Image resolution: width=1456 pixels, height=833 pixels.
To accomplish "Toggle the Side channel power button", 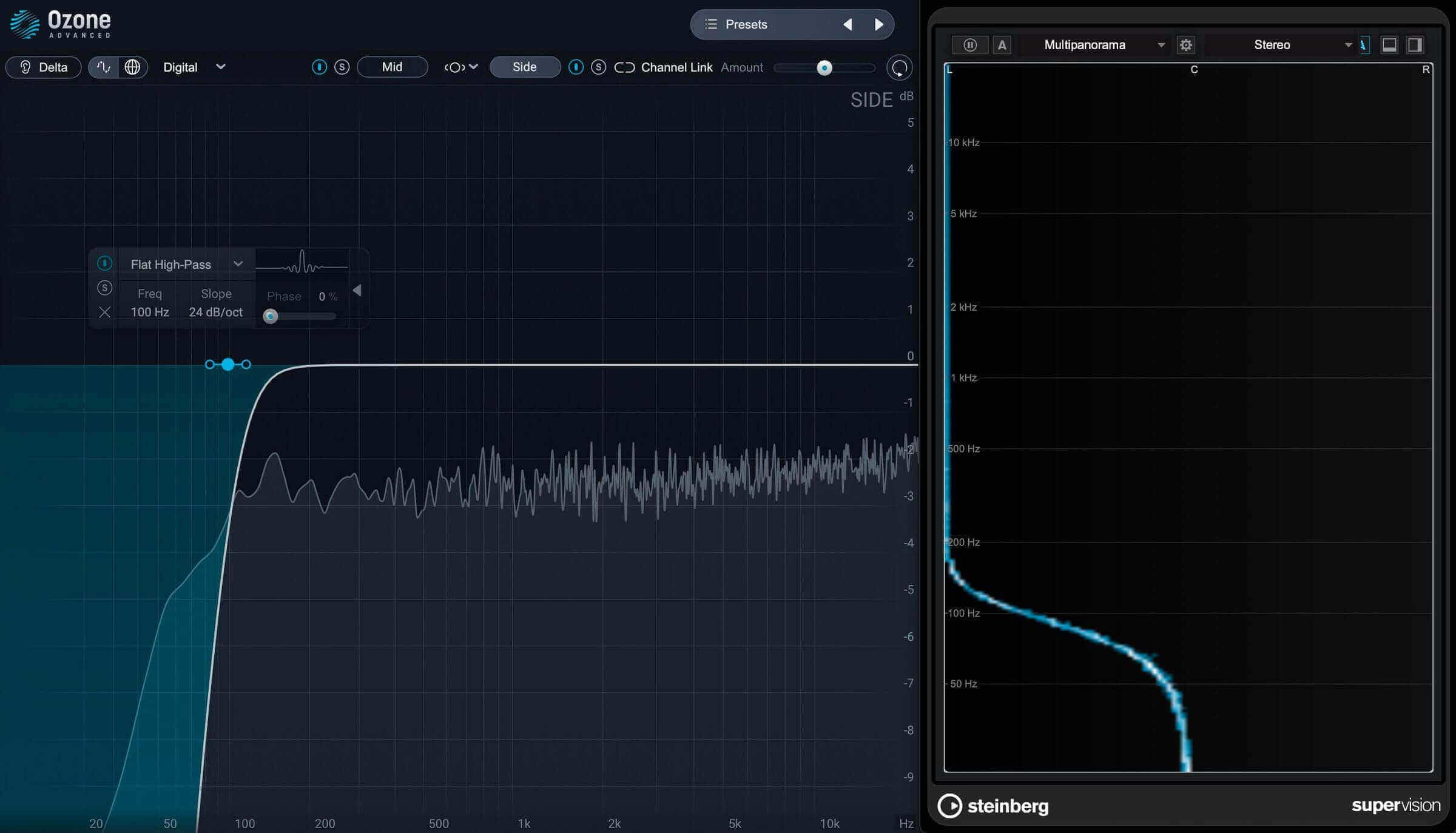I will pyautogui.click(x=576, y=67).
